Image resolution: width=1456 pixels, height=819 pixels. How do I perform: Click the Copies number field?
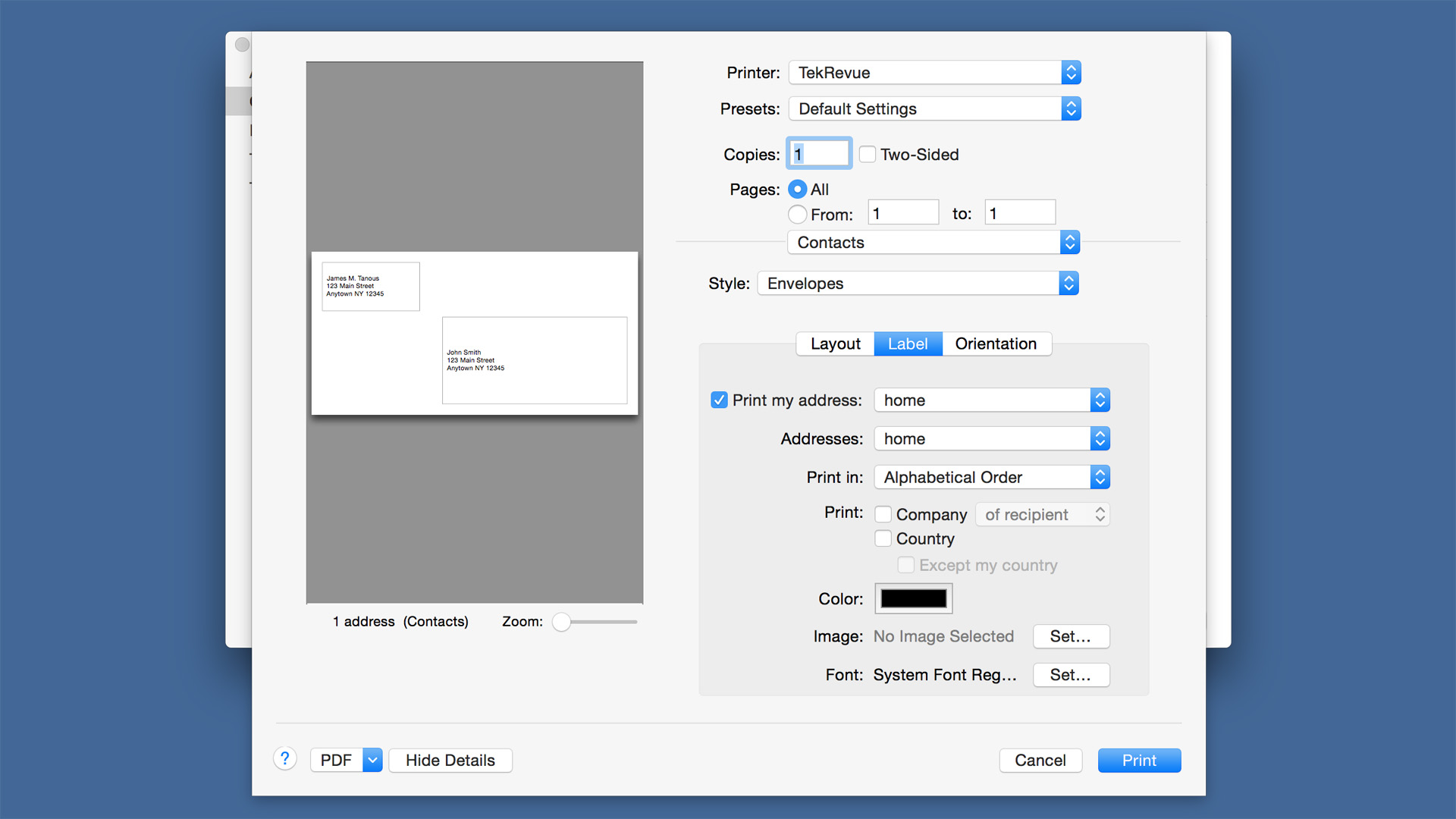(x=819, y=154)
